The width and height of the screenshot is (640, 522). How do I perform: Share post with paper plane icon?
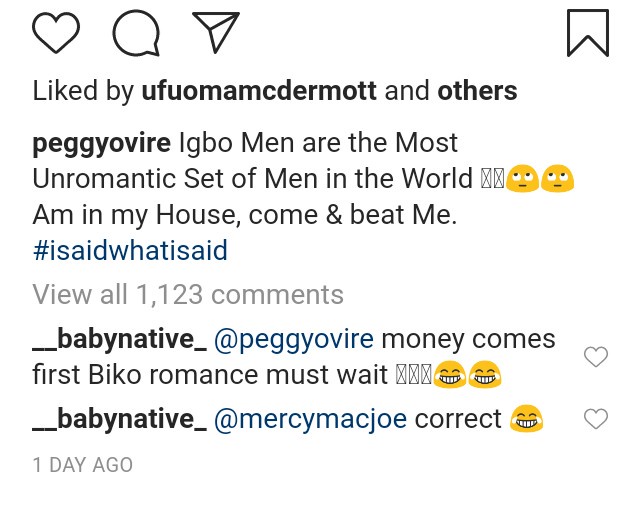pyautogui.click(x=215, y=33)
